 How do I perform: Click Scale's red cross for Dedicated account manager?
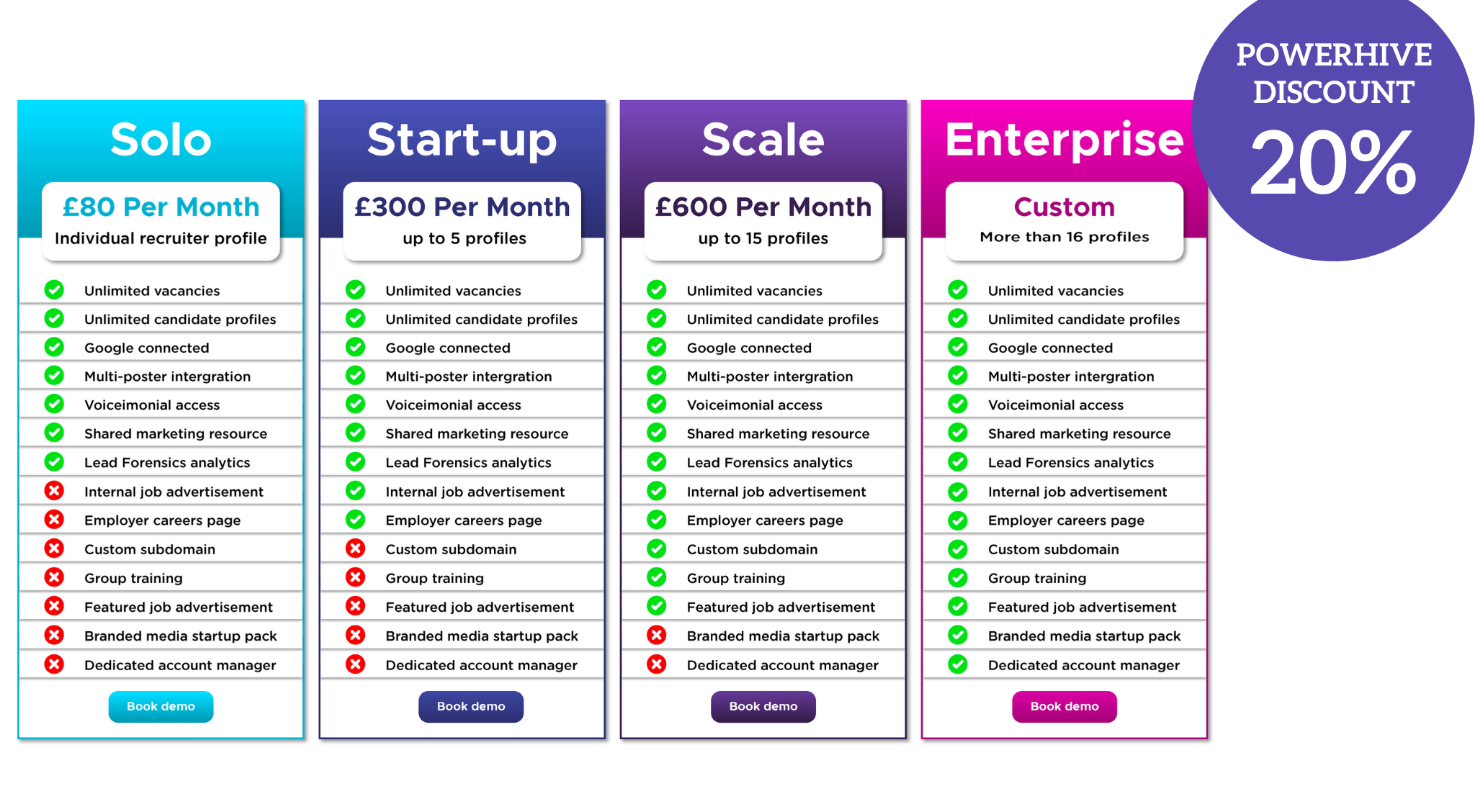656,664
